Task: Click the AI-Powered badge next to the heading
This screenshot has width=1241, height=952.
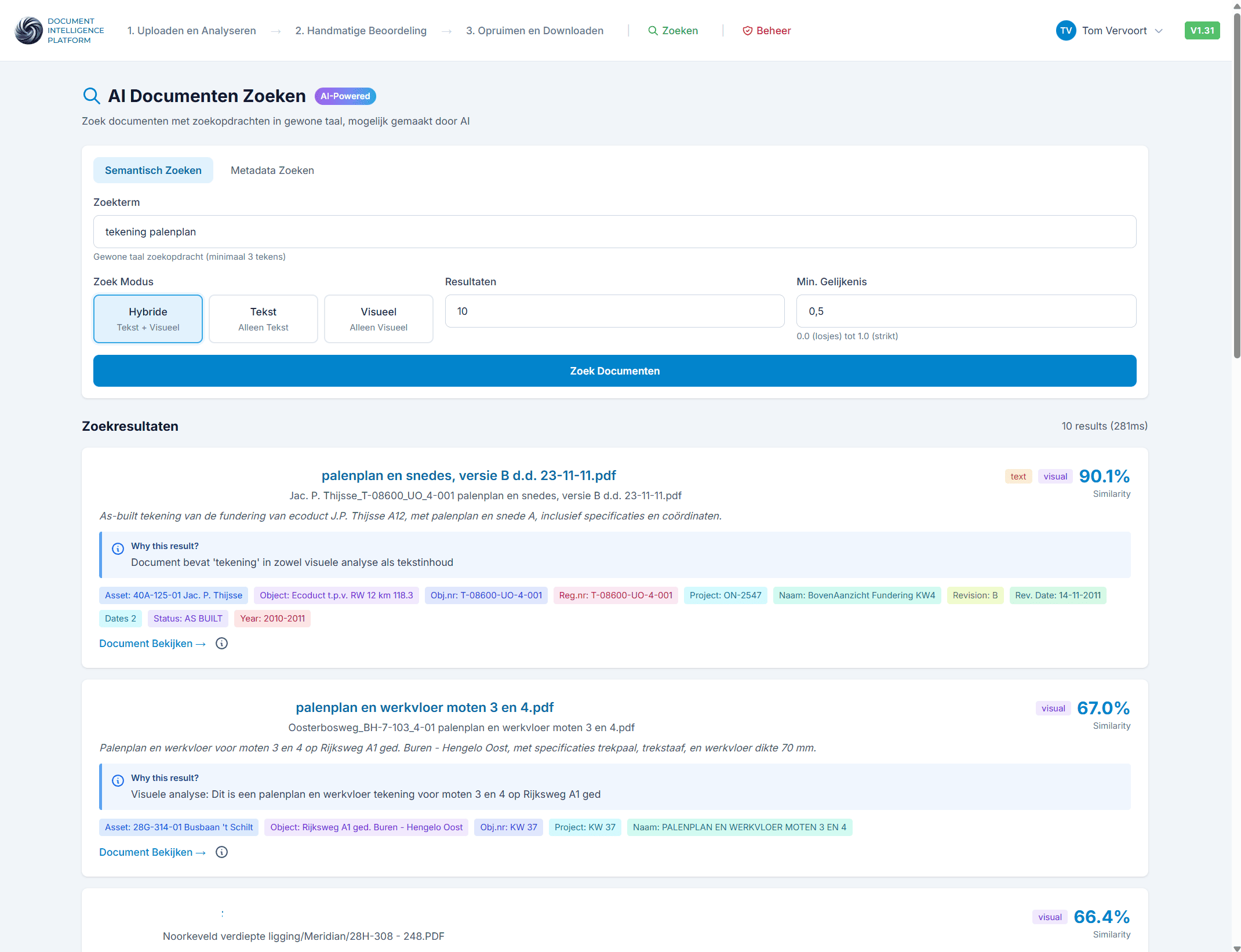Action: pos(345,96)
